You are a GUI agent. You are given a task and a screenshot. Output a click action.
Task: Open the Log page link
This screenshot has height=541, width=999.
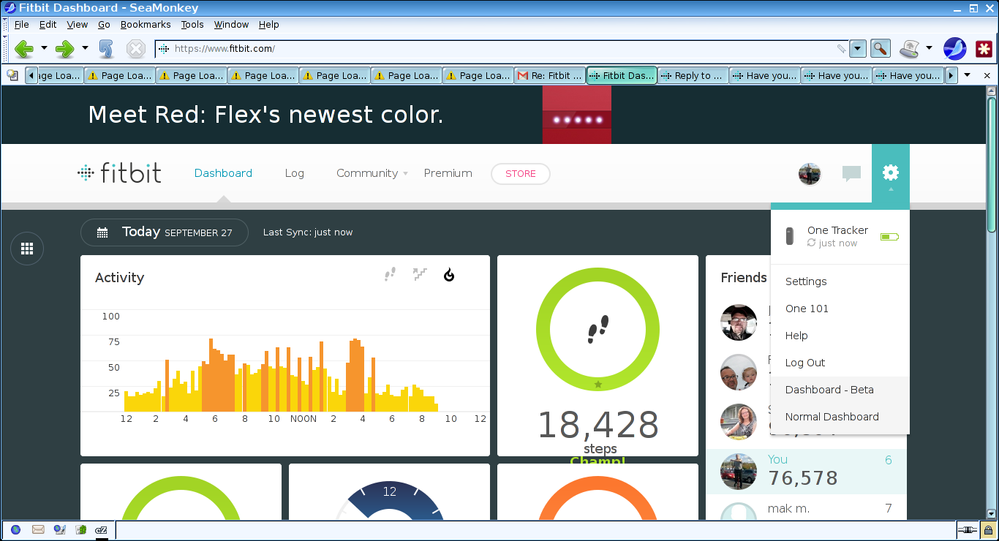click(x=294, y=173)
